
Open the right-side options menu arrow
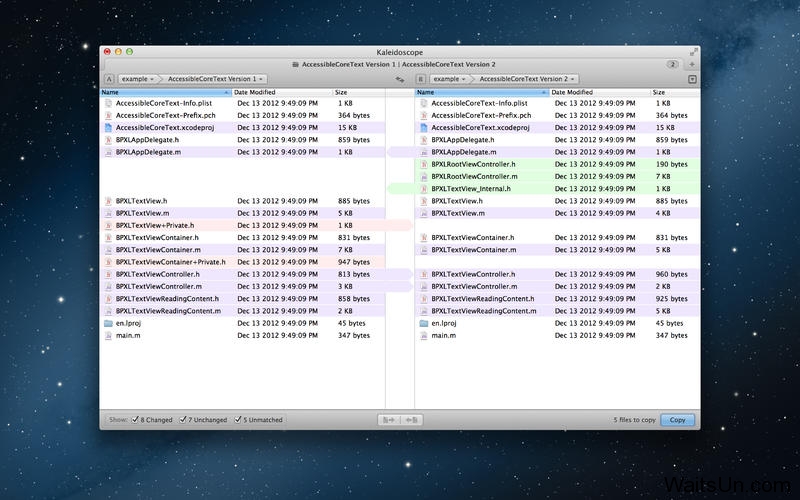(692, 78)
